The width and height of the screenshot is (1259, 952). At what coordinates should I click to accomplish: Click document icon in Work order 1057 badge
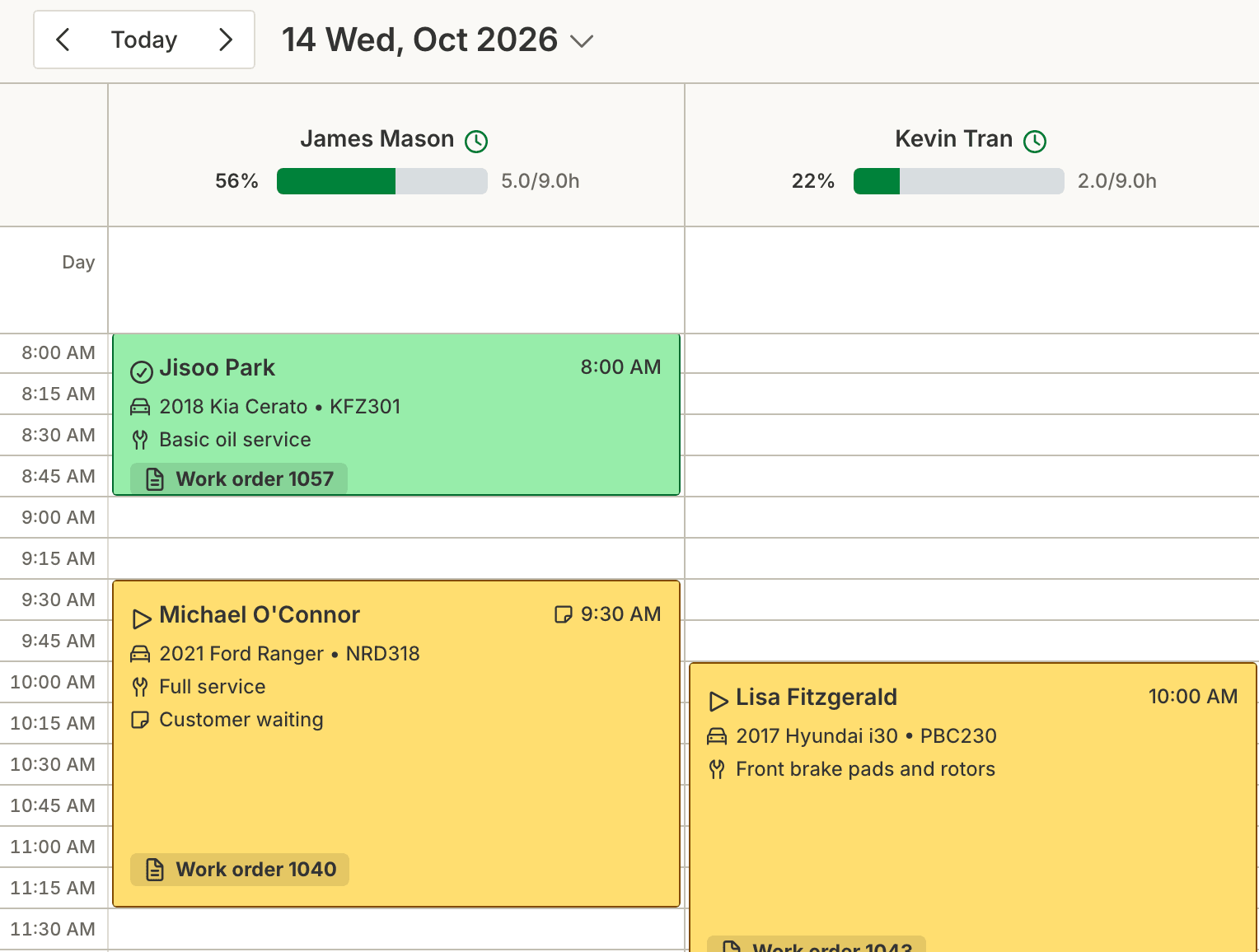(155, 479)
